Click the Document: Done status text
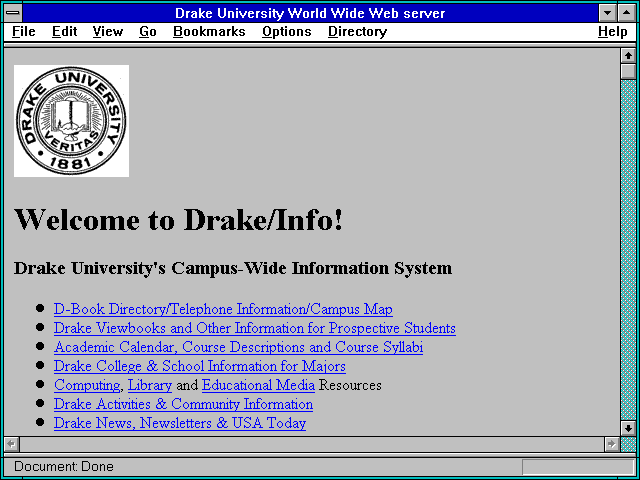This screenshot has height=480, width=640. [x=64, y=466]
